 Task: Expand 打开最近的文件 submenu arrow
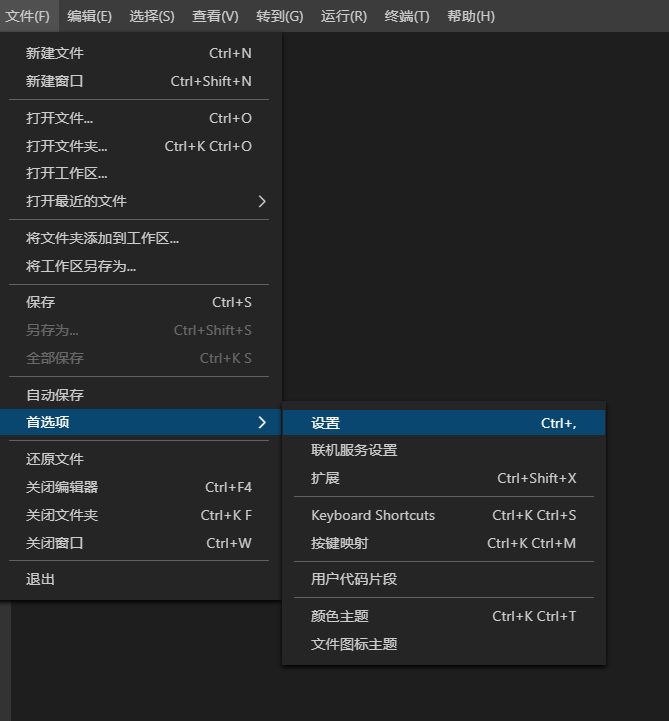[x=262, y=201]
